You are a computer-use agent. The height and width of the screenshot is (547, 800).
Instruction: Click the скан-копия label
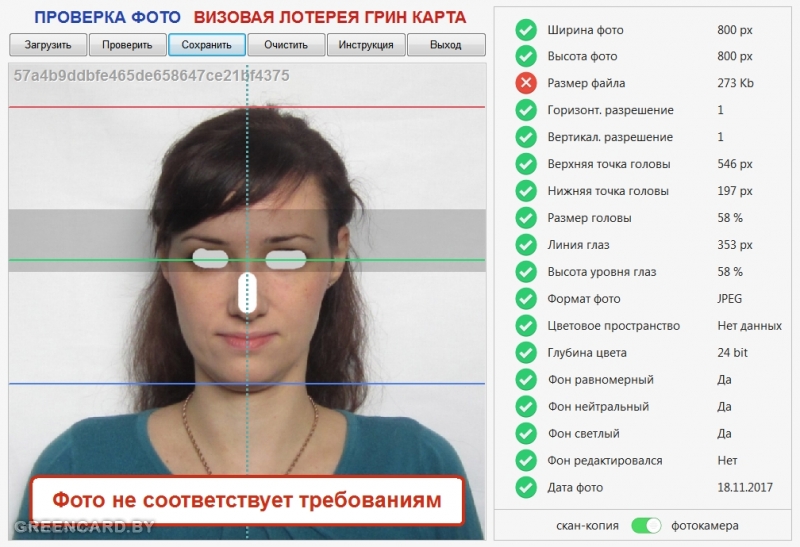click(587, 526)
